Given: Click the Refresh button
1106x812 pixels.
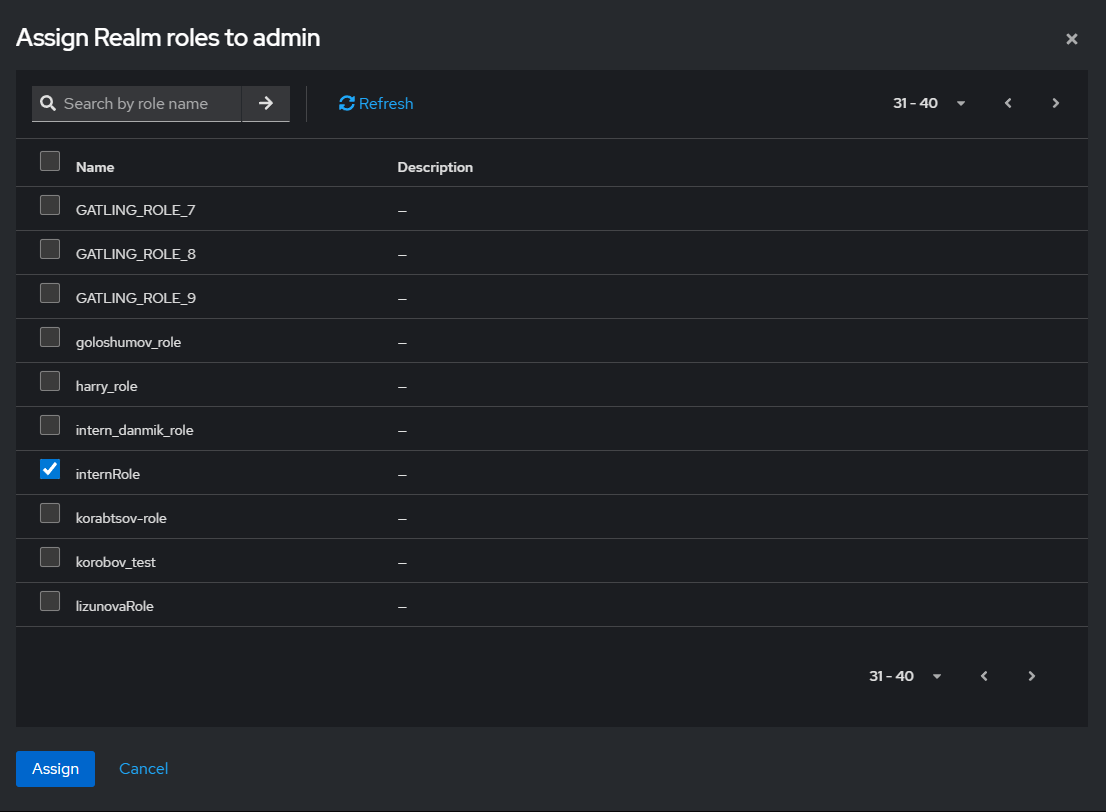Looking at the screenshot, I should point(376,104).
